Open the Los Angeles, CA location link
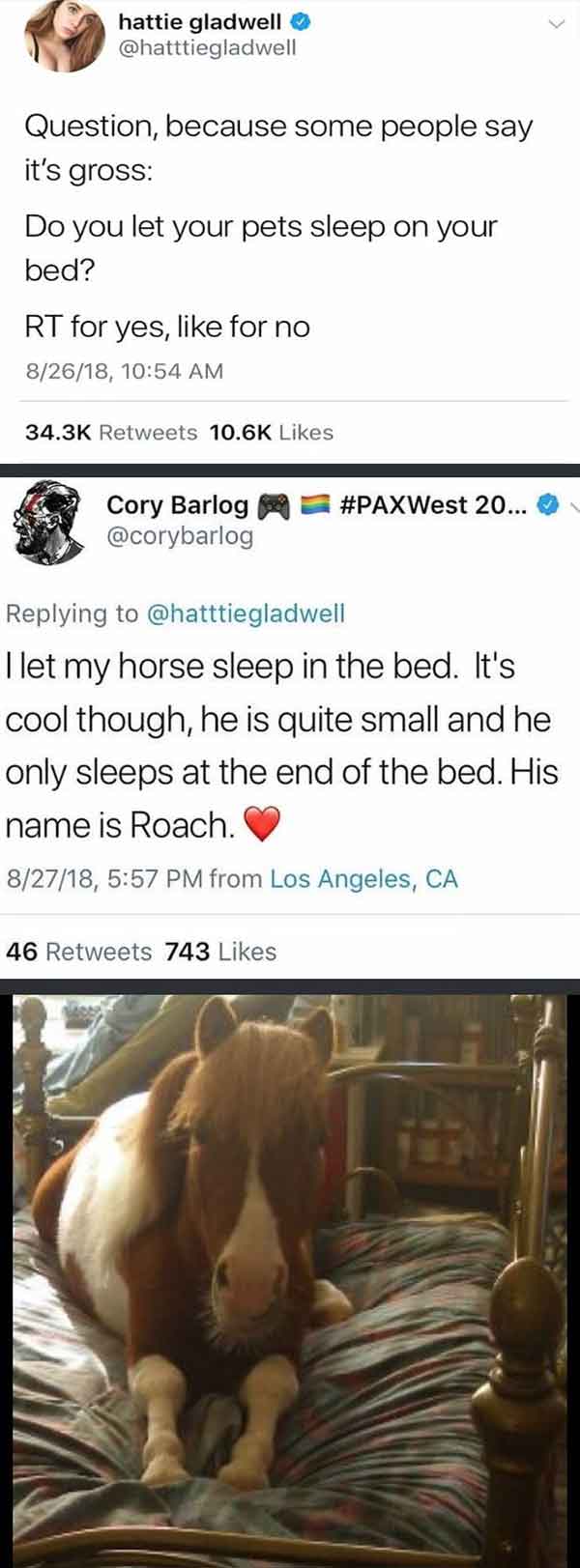 [x=363, y=879]
